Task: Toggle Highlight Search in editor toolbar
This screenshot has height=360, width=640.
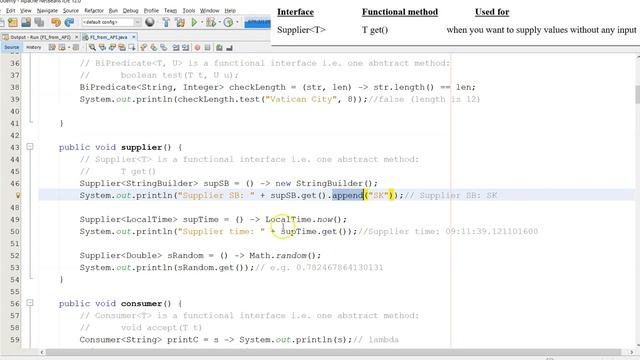Action: pyautogui.click(x=122, y=47)
